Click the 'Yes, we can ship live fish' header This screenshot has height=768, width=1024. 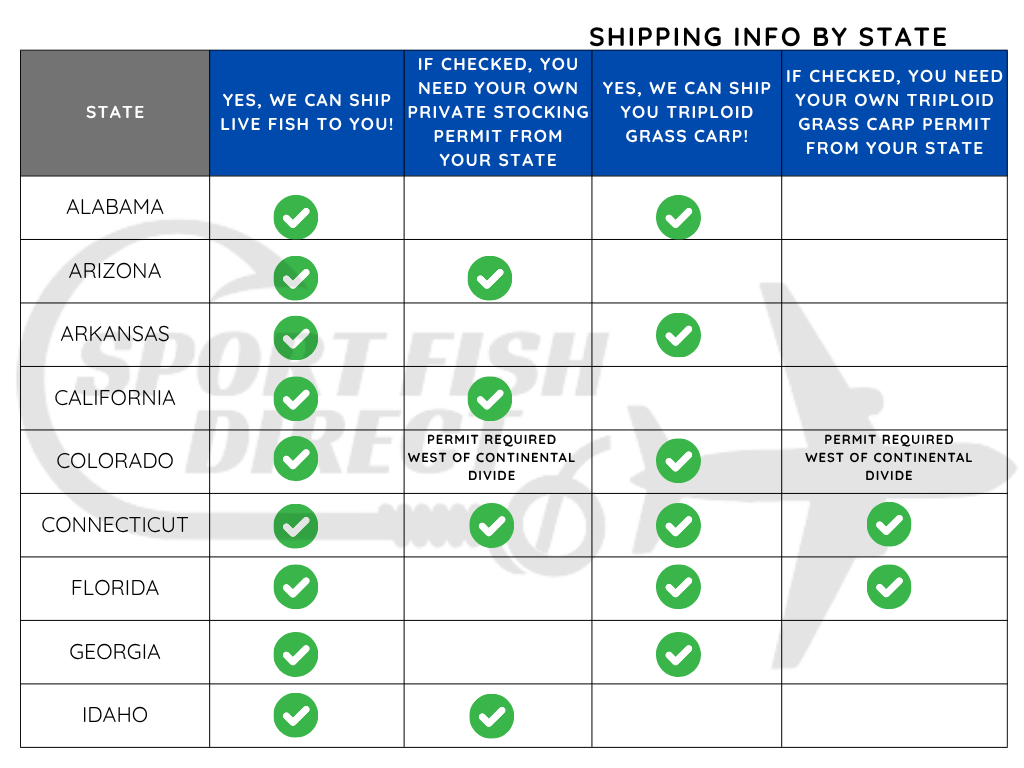307,112
